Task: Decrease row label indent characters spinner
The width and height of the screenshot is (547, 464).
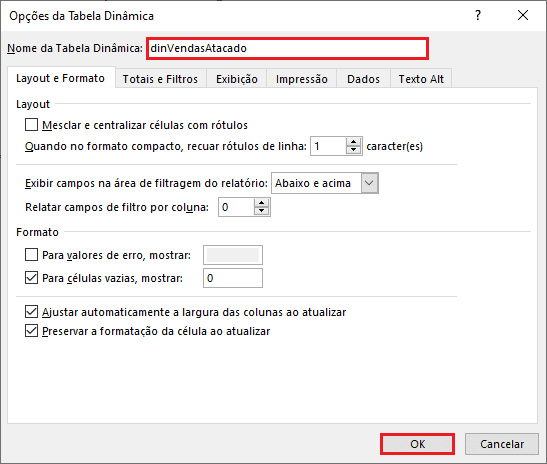Action: 353,150
